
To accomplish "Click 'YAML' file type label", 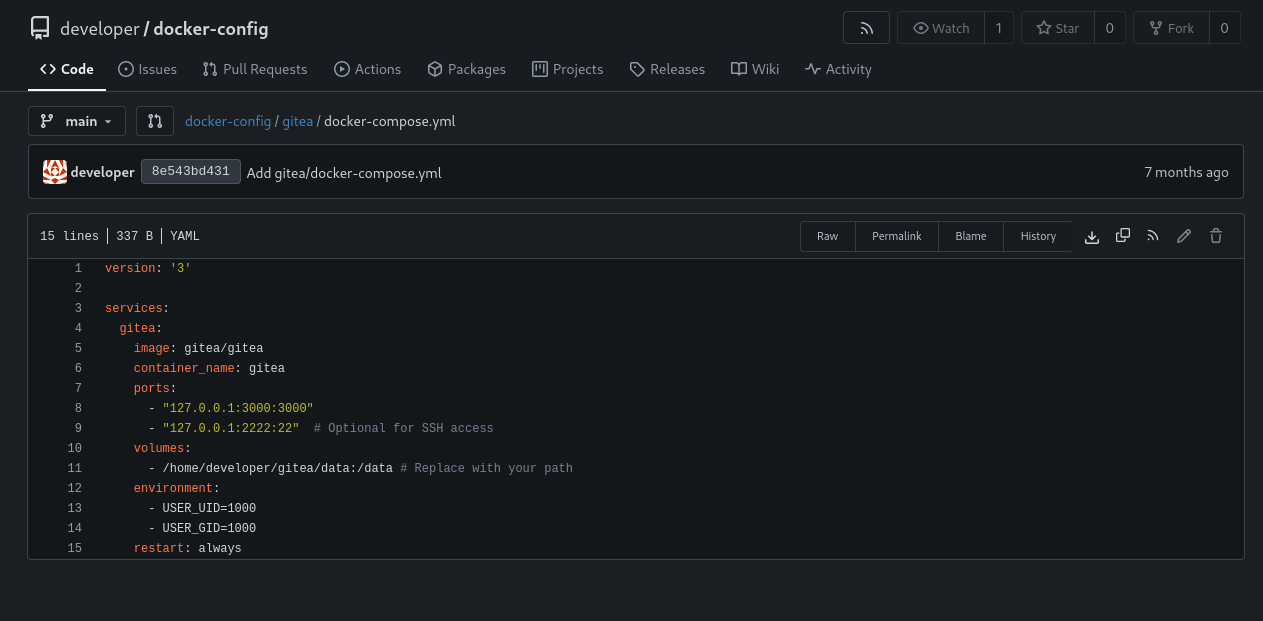I will pos(185,236).
